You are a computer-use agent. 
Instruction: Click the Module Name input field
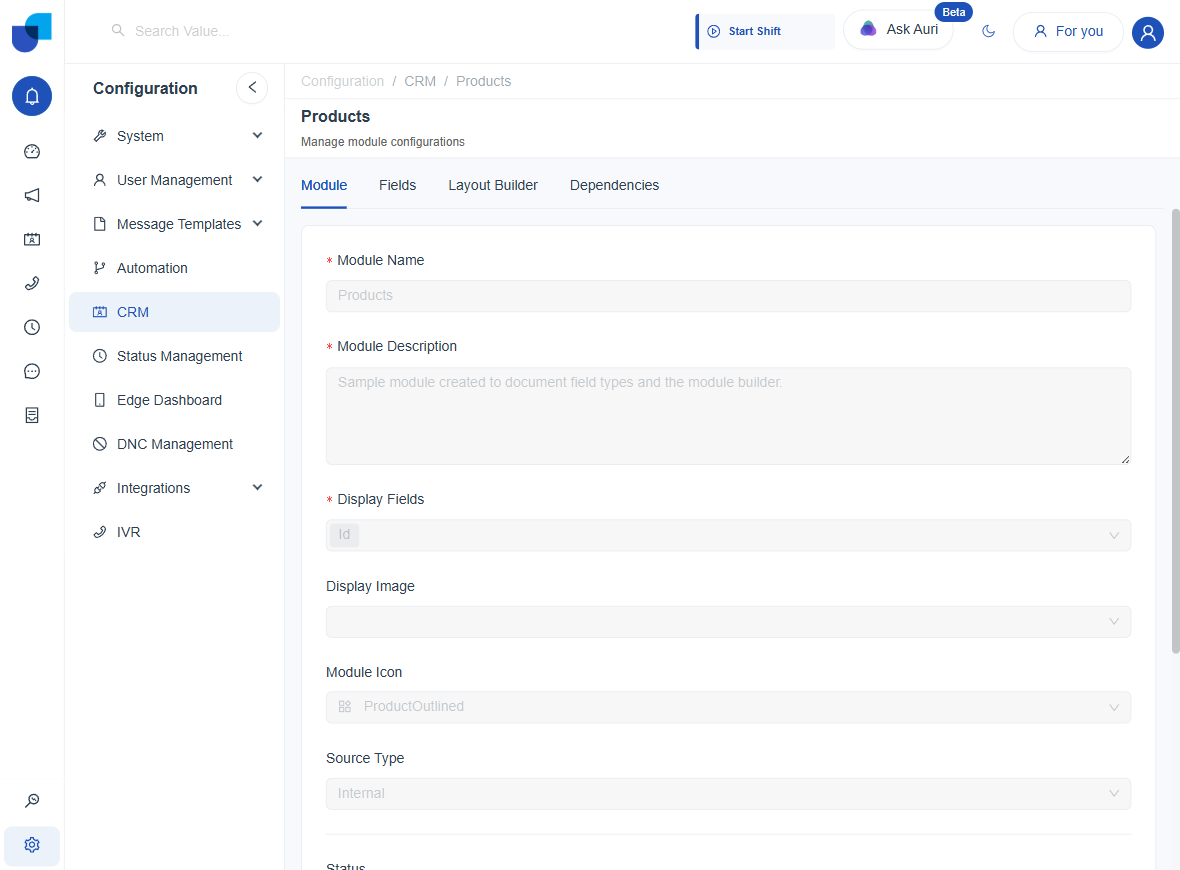728,296
